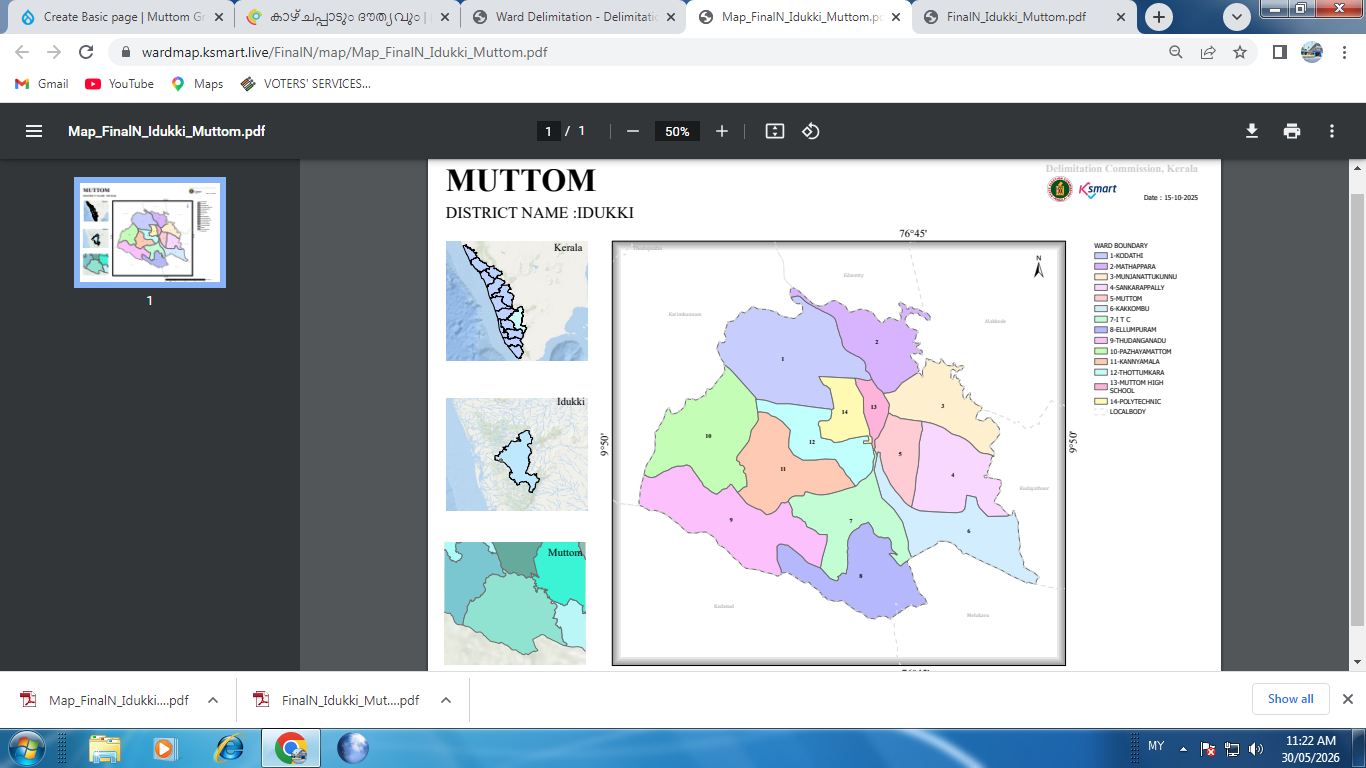Go forward in browser history
Screen dimensions: 1366x768
pyautogui.click(x=54, y=52)
